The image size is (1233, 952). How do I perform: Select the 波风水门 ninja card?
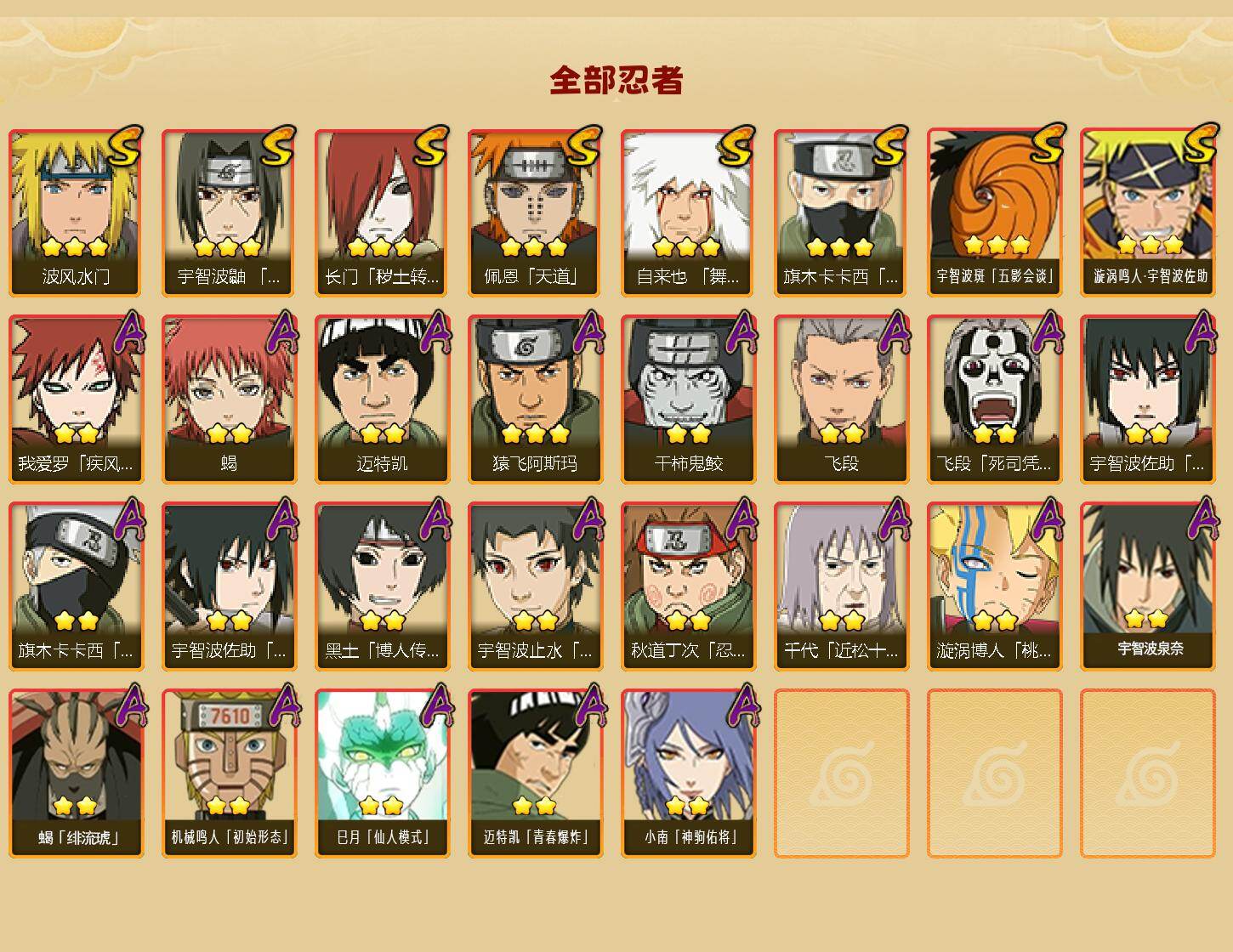(x=76, y=212)
